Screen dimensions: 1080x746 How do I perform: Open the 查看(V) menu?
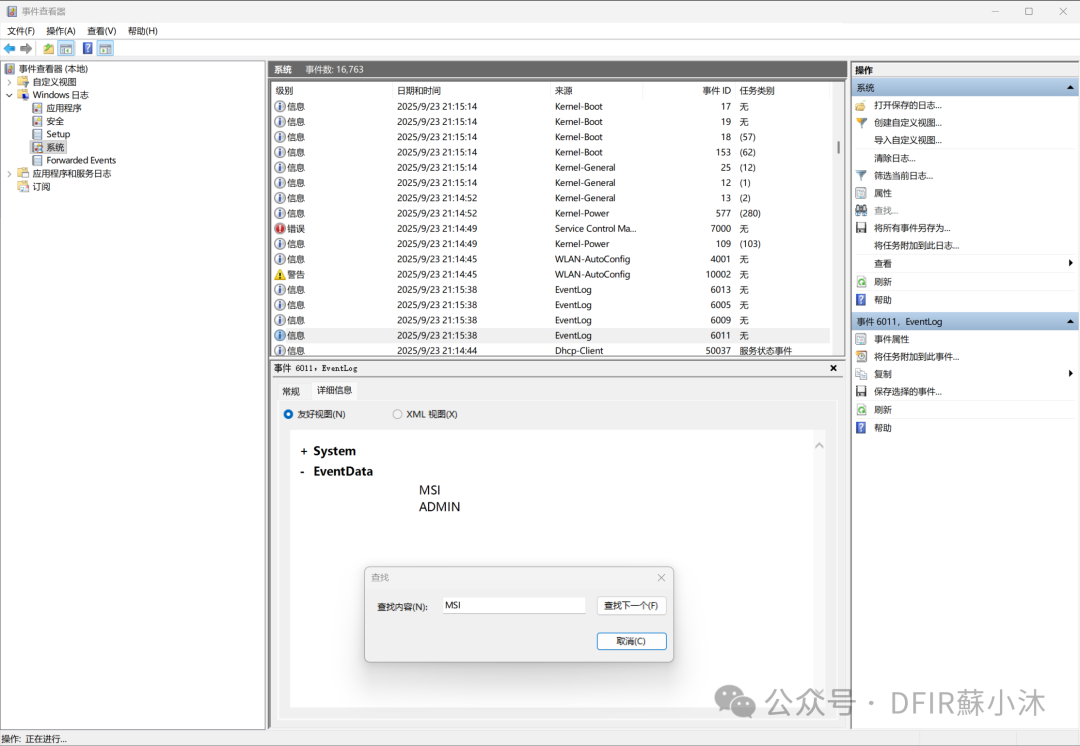[x=101, y=31]
